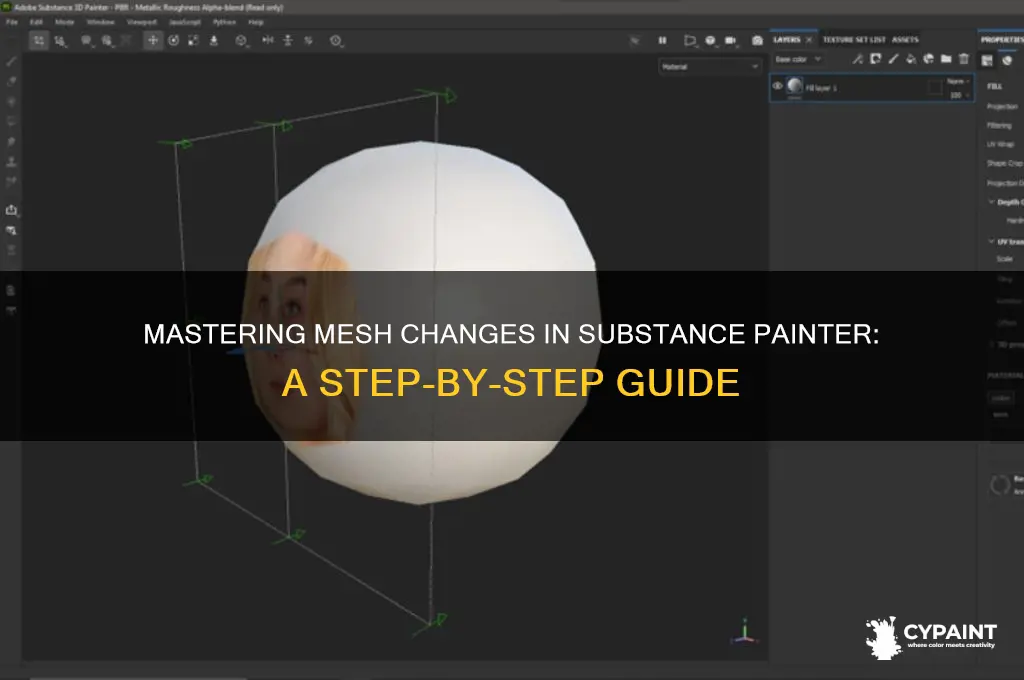Click the Filtering label in Properties

click(999, 125)
